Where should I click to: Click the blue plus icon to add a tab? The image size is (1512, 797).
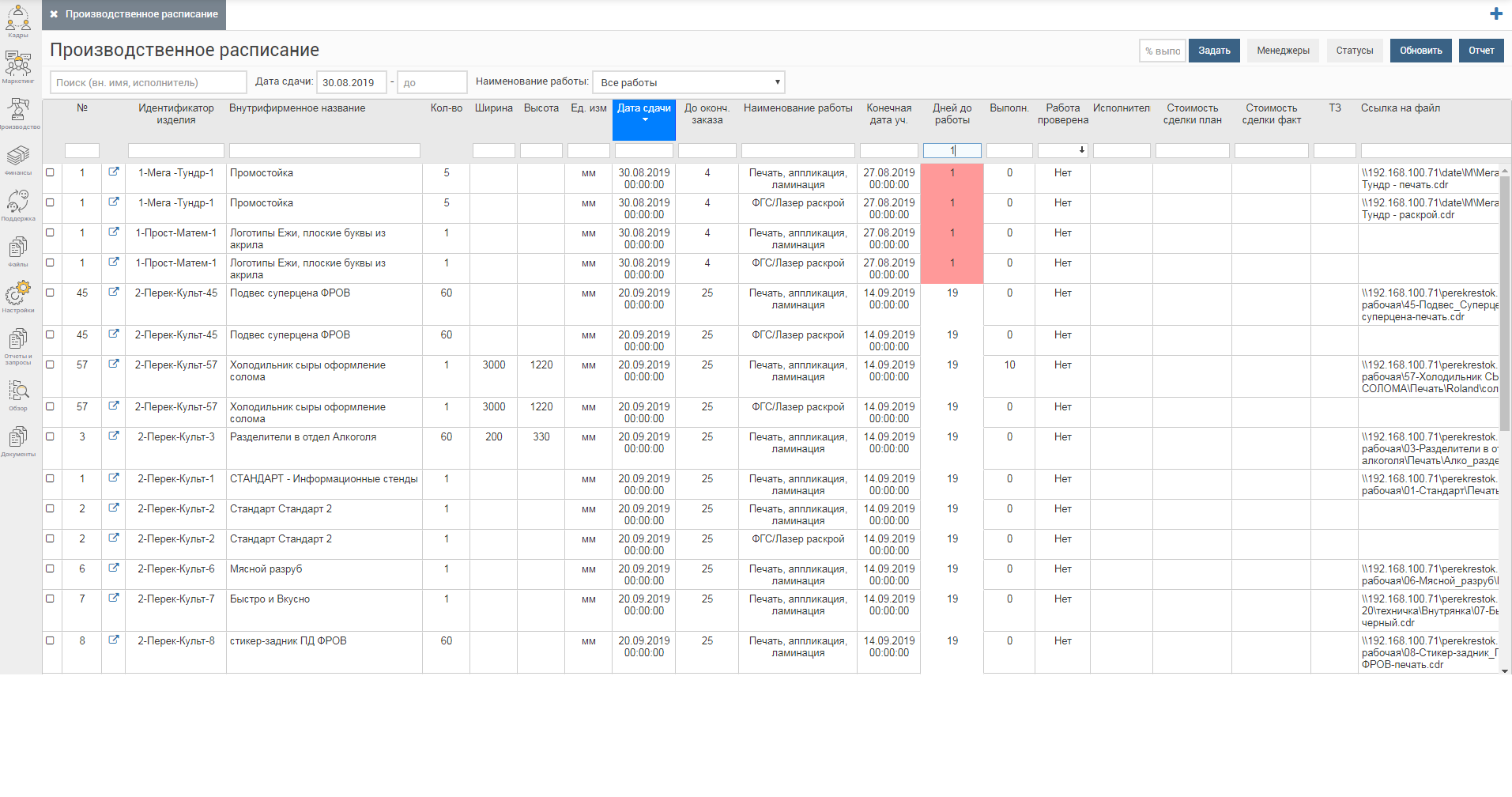coord(1495,13)
